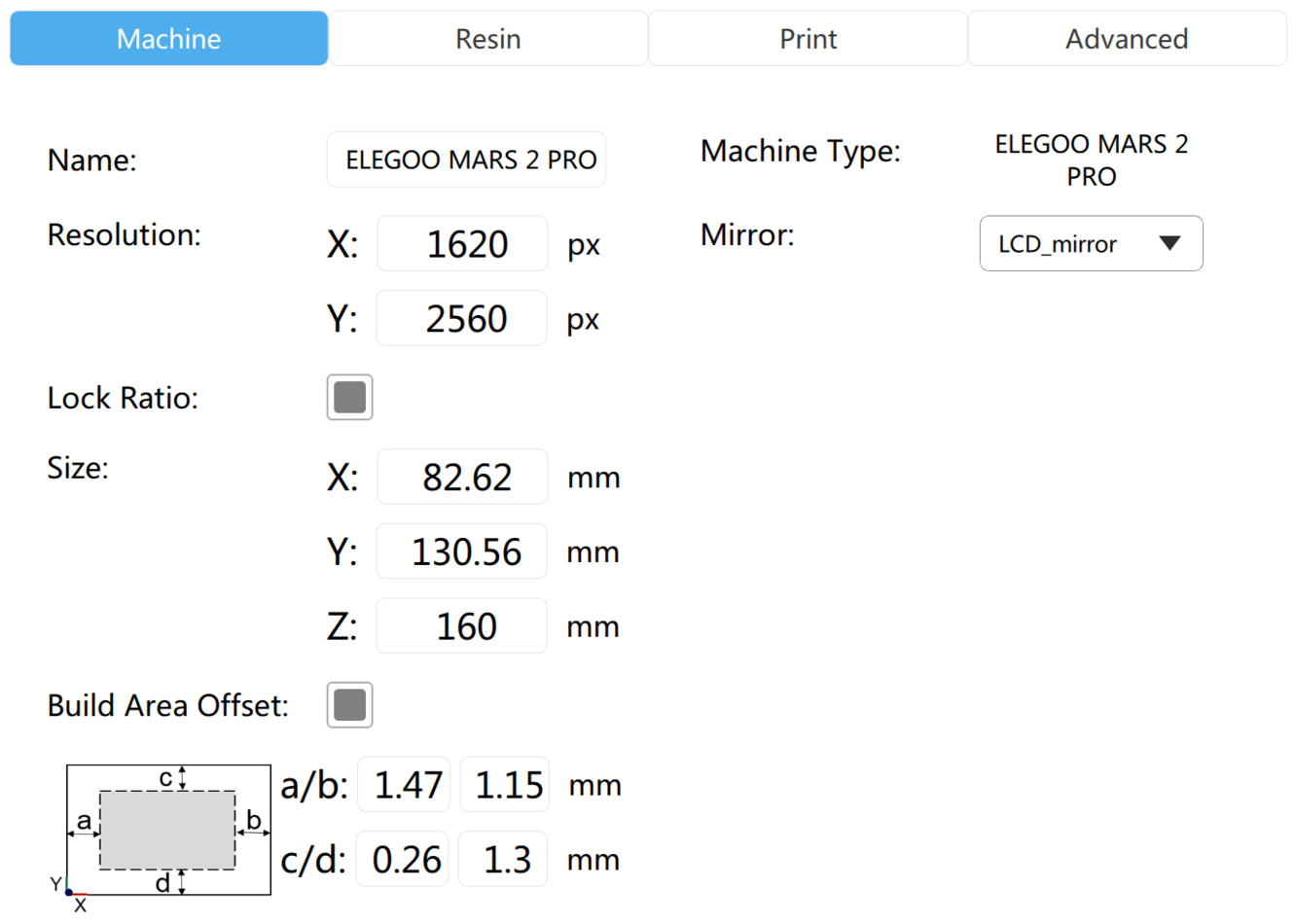Edit offset c value 0.26
This screenshot has height=924, width=1295.
pos(403,859)
